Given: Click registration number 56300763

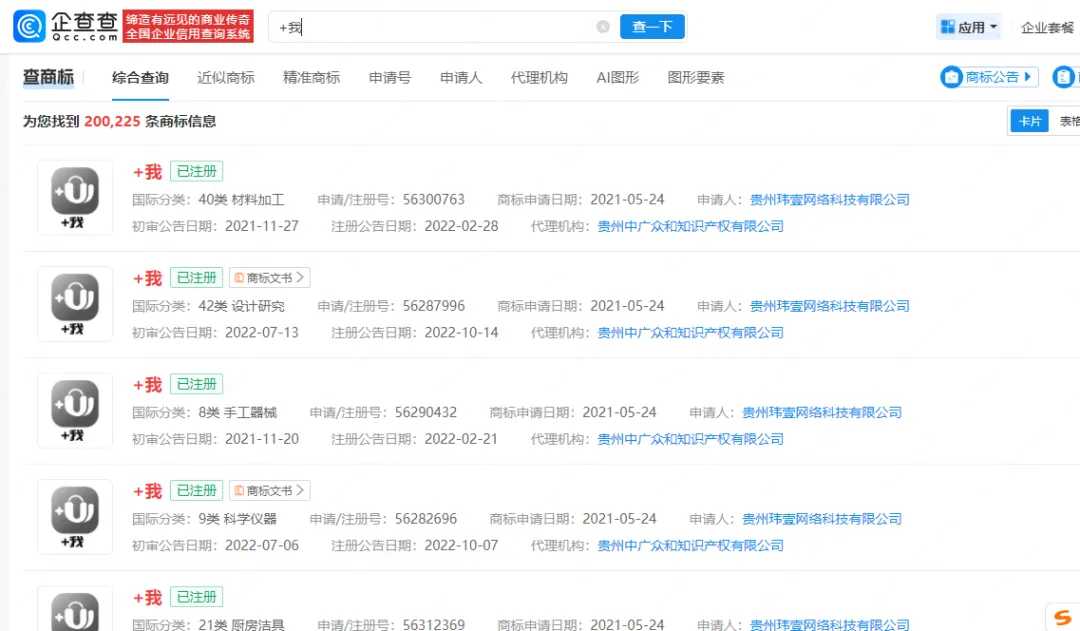Looking at the screenshot, I should 433,200.
